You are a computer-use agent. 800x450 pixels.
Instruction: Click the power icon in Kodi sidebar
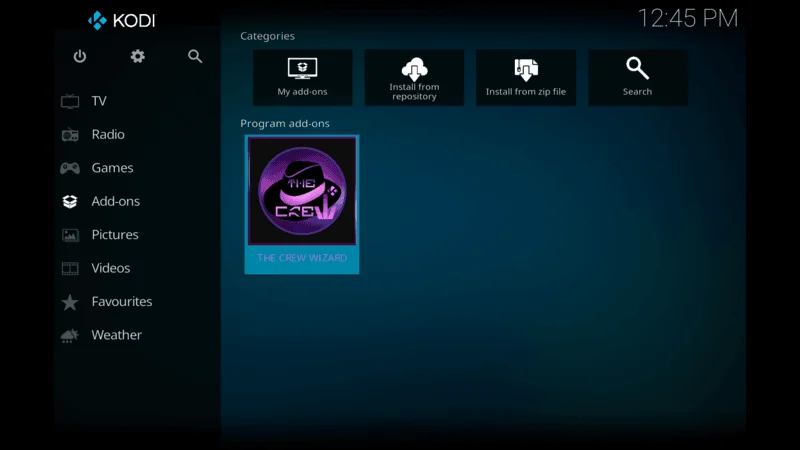pos(80,56)
